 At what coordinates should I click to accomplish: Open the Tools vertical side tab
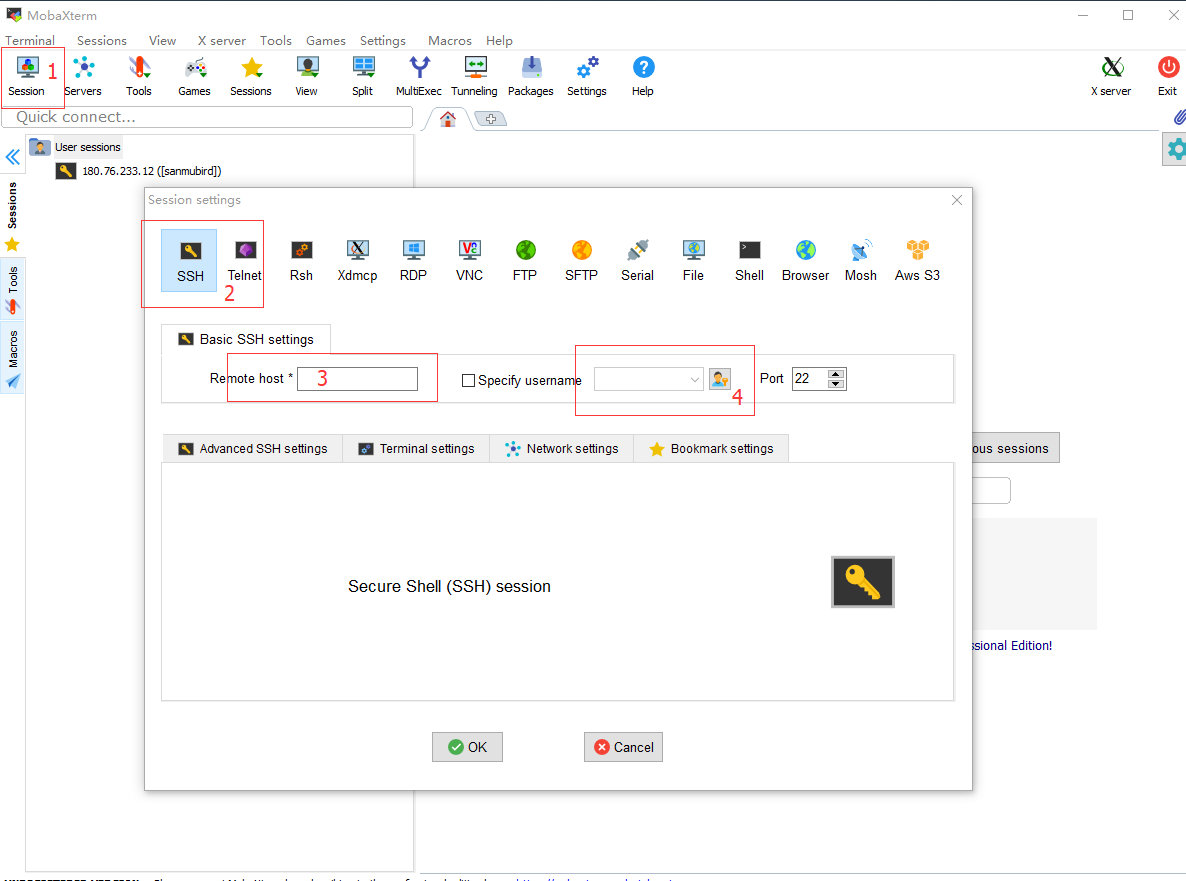(12, 289)
